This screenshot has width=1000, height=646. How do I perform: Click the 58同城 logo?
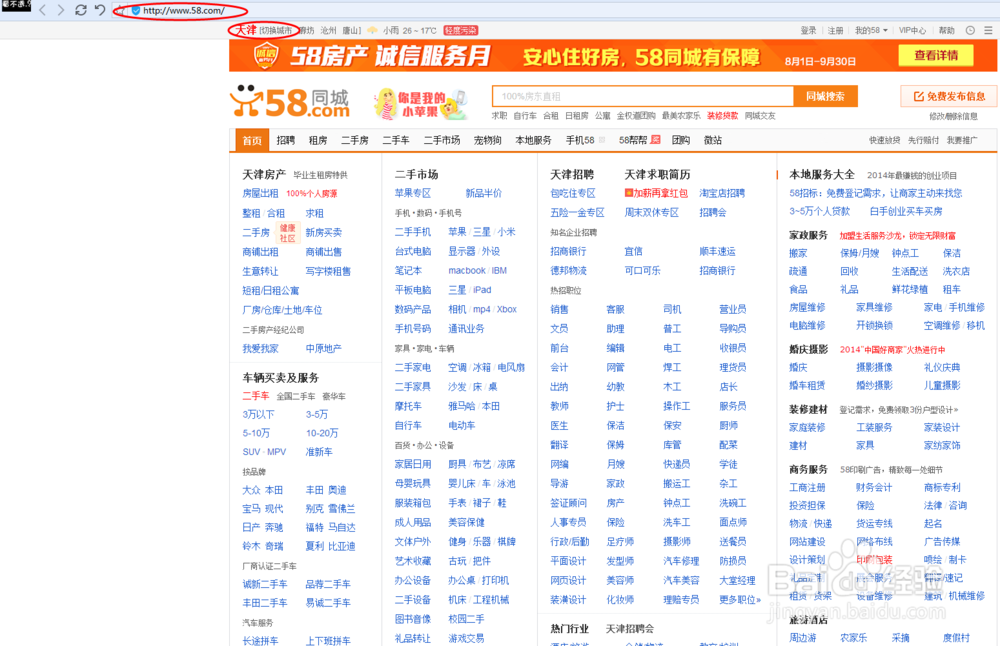[x=290, y=101]
